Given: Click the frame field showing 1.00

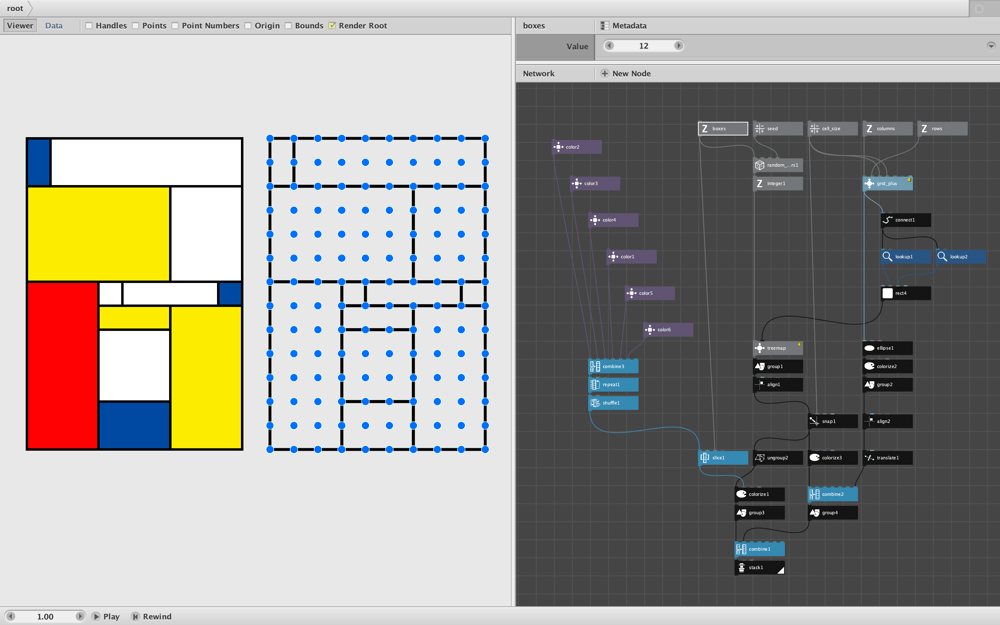Looking at the screenshot, I should (x=45, y=617).
